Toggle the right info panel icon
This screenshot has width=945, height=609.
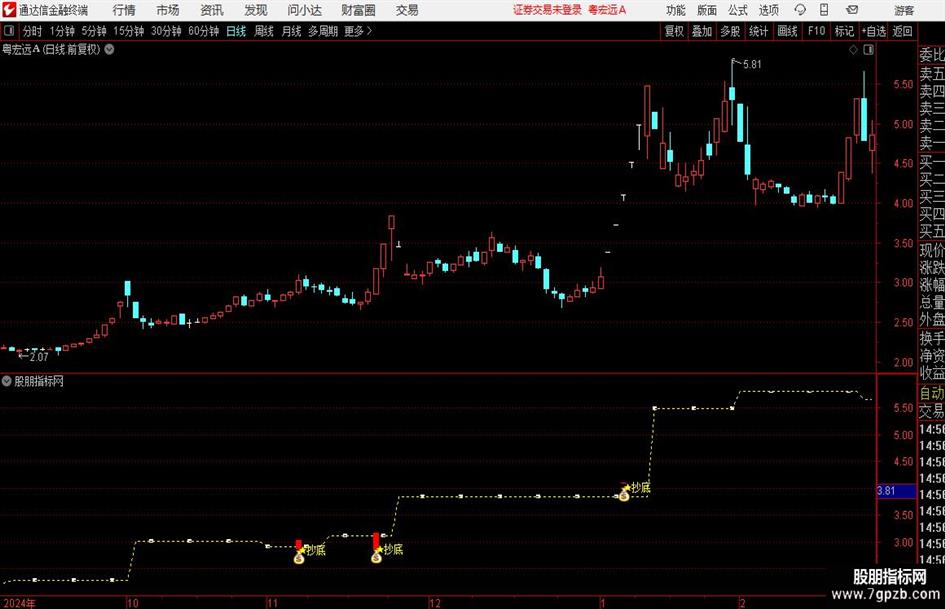[x=868, y=50]
